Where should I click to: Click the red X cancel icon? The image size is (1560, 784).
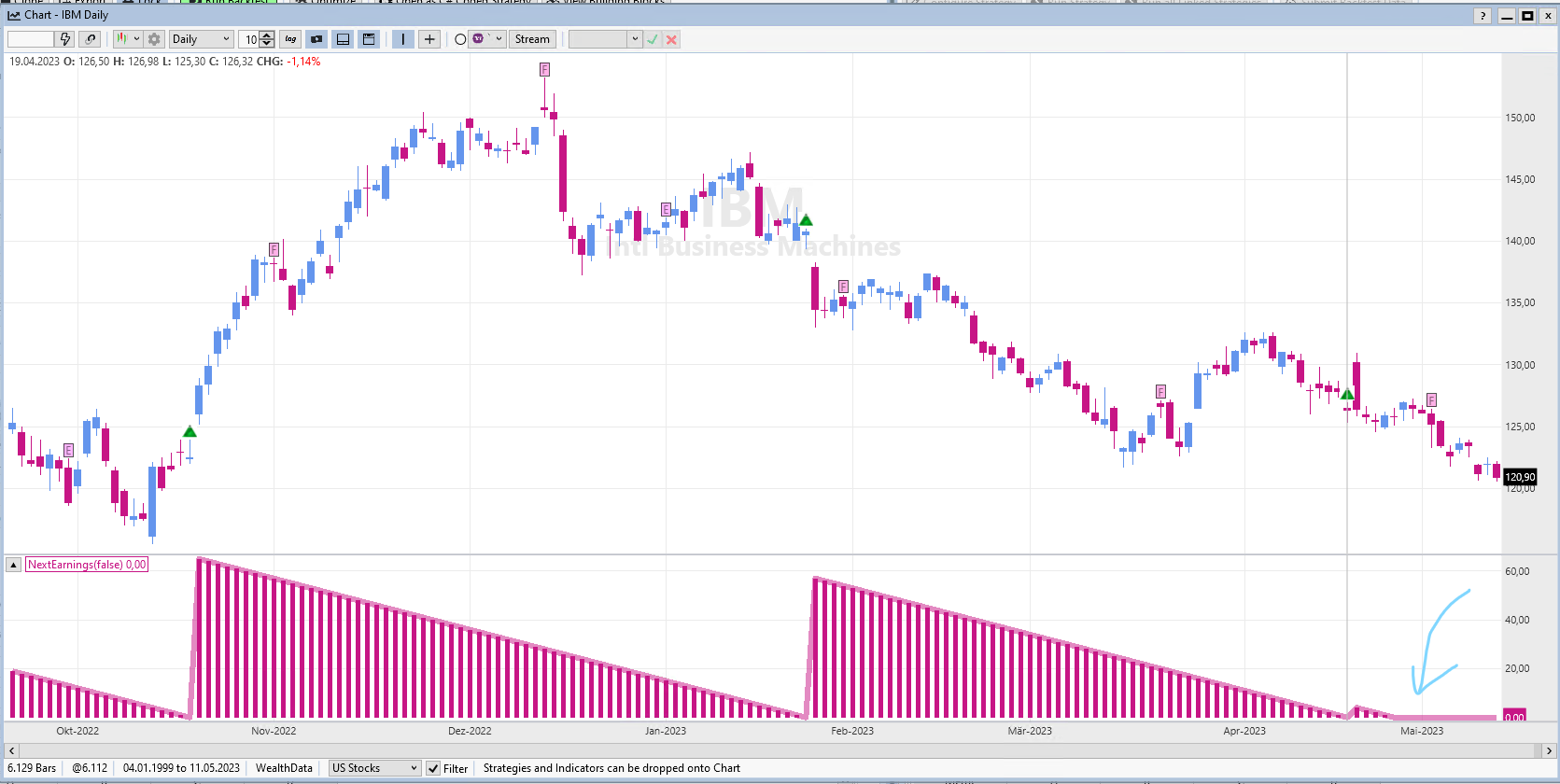(671, 39)
